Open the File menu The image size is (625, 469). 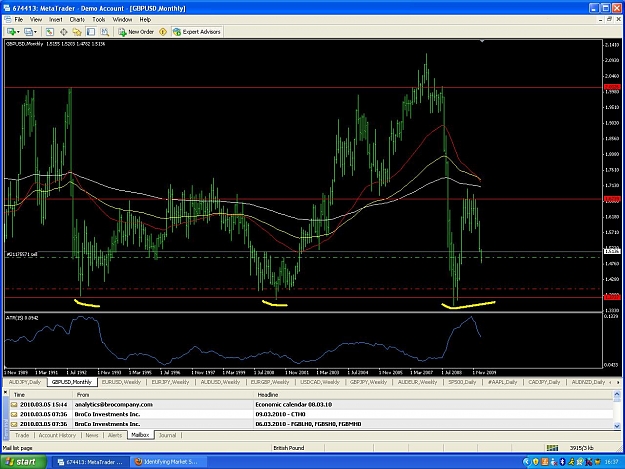tap(19, 20)
